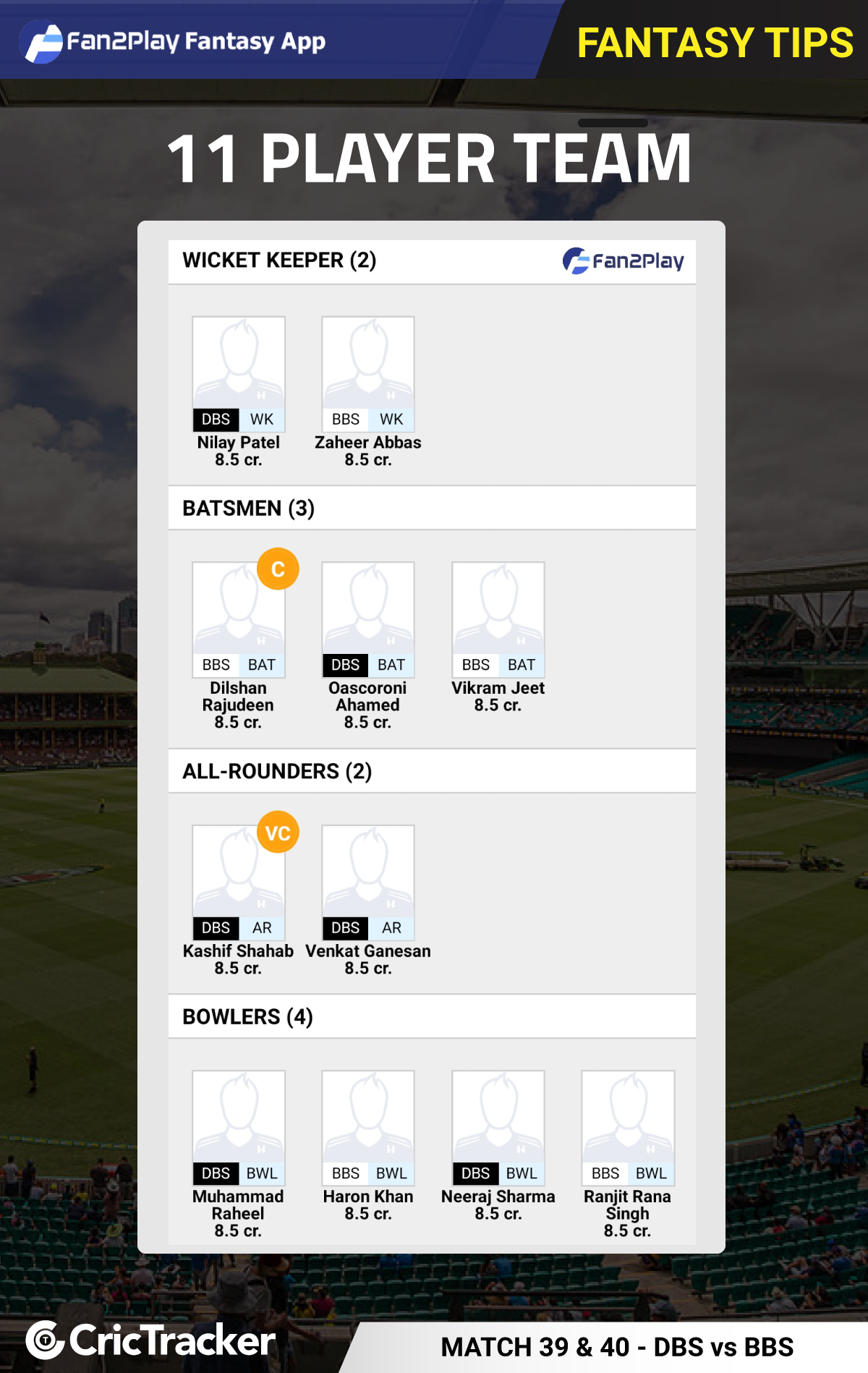Click the All-Rounders (2) section header
Image resolution: width=868 pixels, height=1373 pixels.
pyautogui.click(x=432, y=771)
